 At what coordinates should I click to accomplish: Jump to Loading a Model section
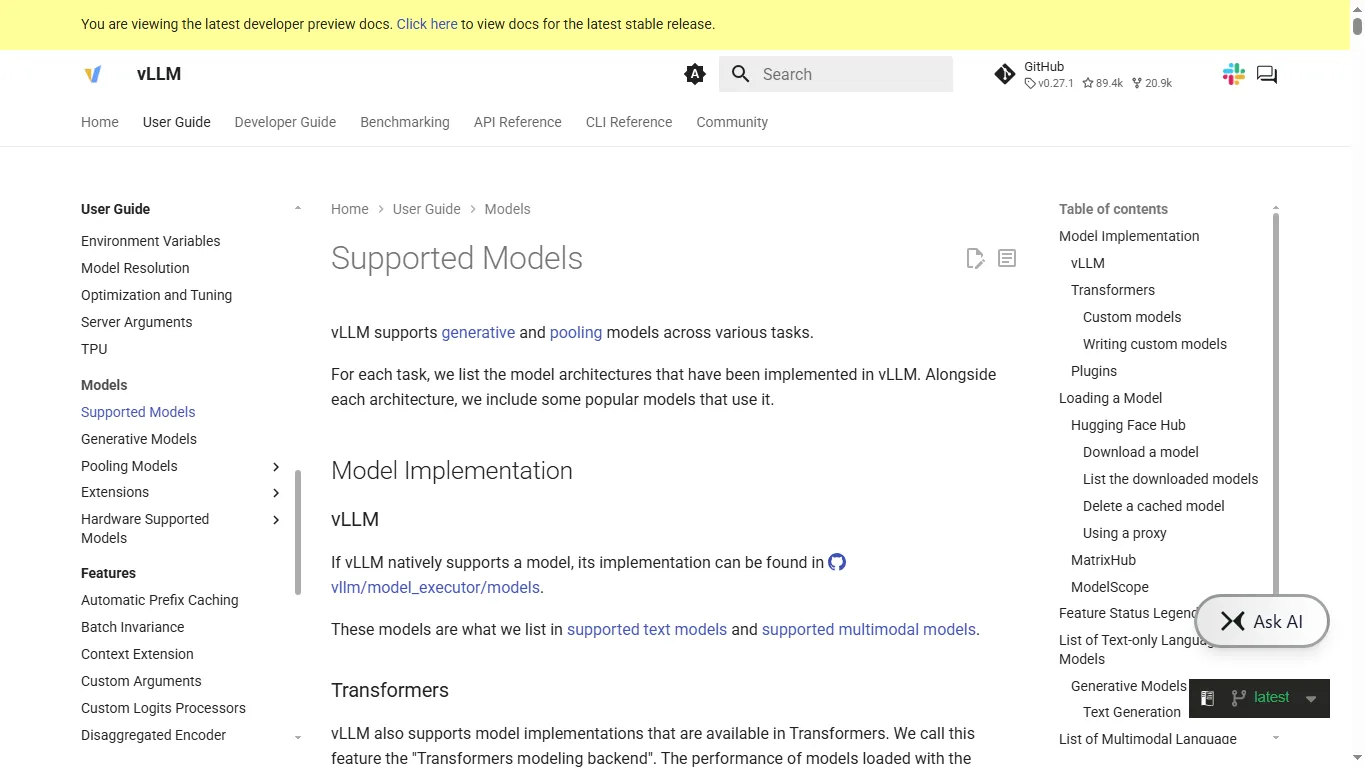(1111, 398)
